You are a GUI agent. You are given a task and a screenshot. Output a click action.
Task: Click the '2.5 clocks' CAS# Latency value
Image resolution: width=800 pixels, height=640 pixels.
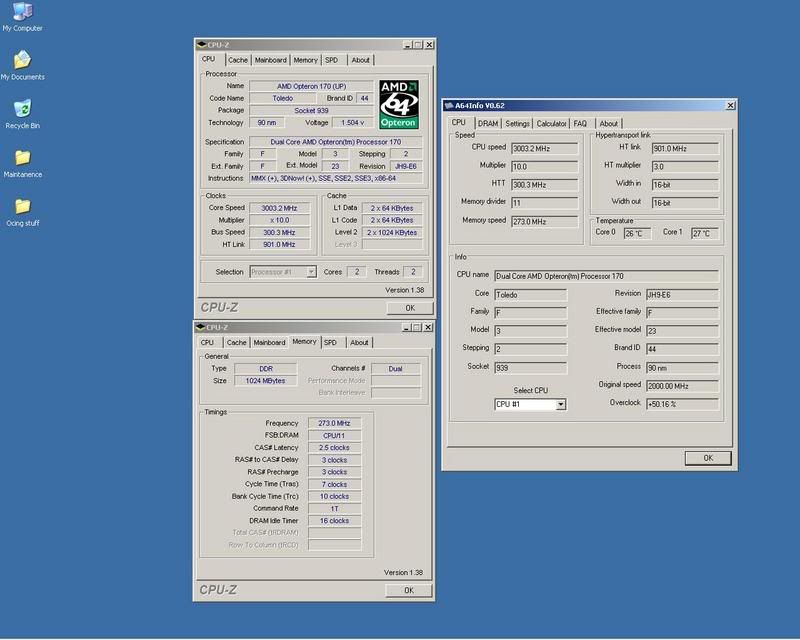coord(334,448)
